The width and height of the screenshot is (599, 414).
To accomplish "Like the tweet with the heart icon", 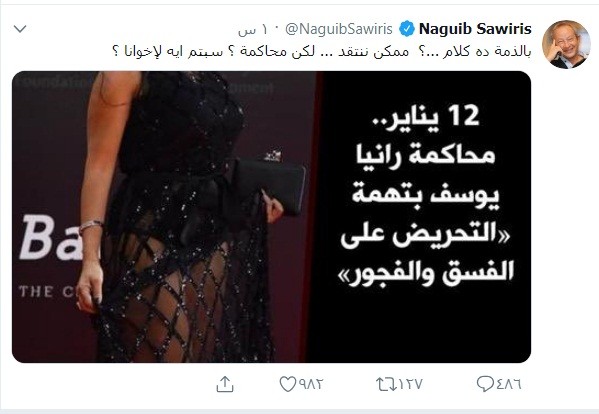I will [x=287, y=384].
